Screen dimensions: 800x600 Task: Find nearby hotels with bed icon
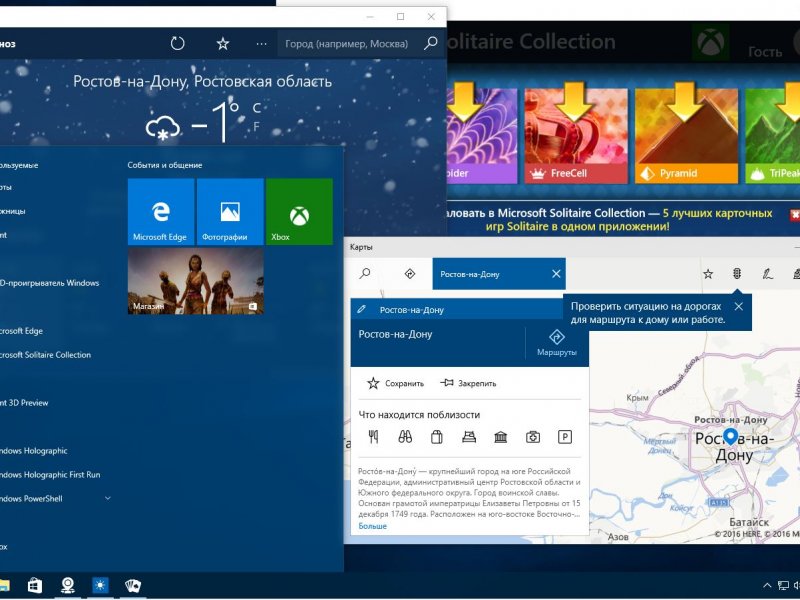point(469,437)
